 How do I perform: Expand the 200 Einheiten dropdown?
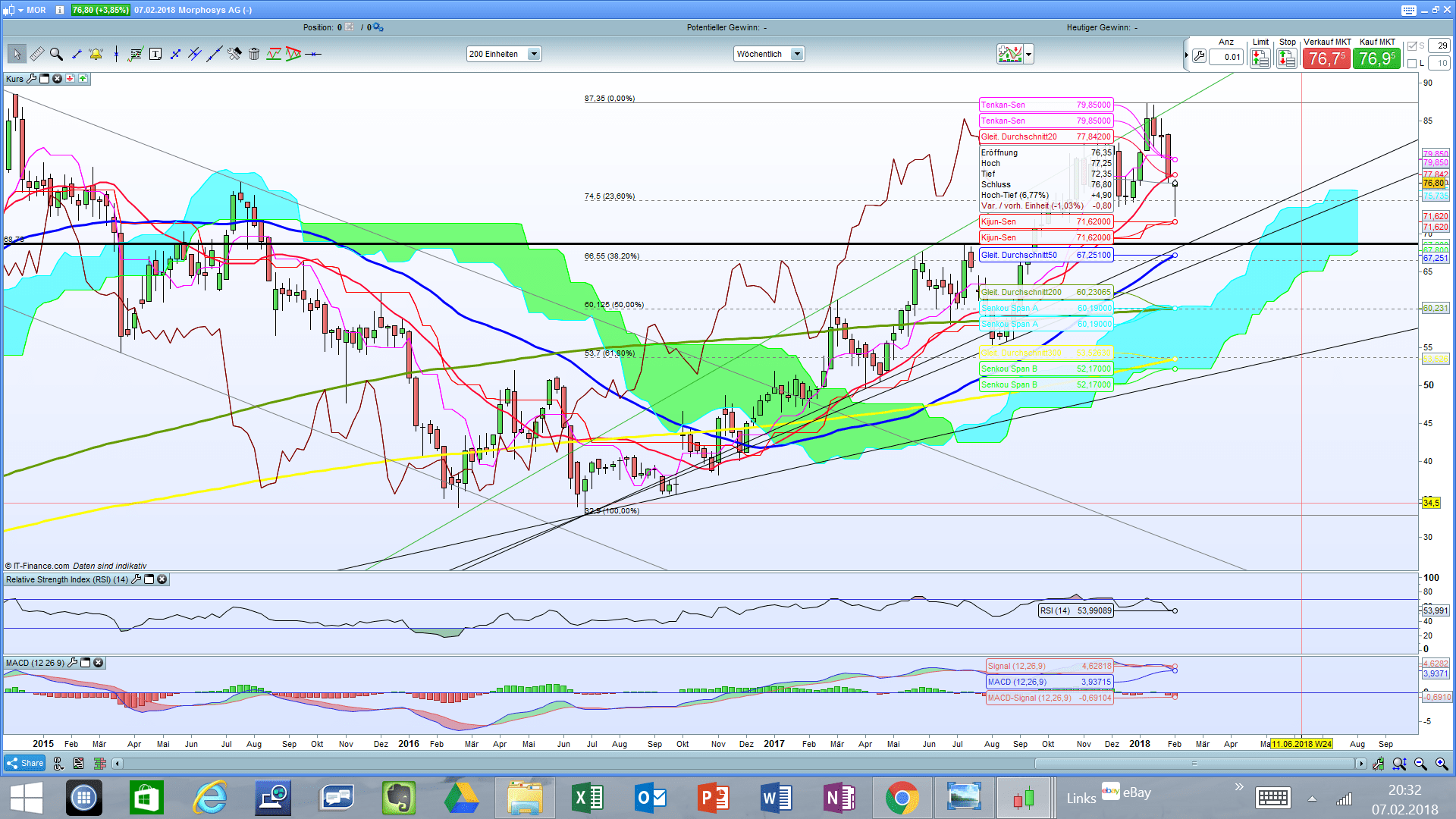(x=534, y=54)
